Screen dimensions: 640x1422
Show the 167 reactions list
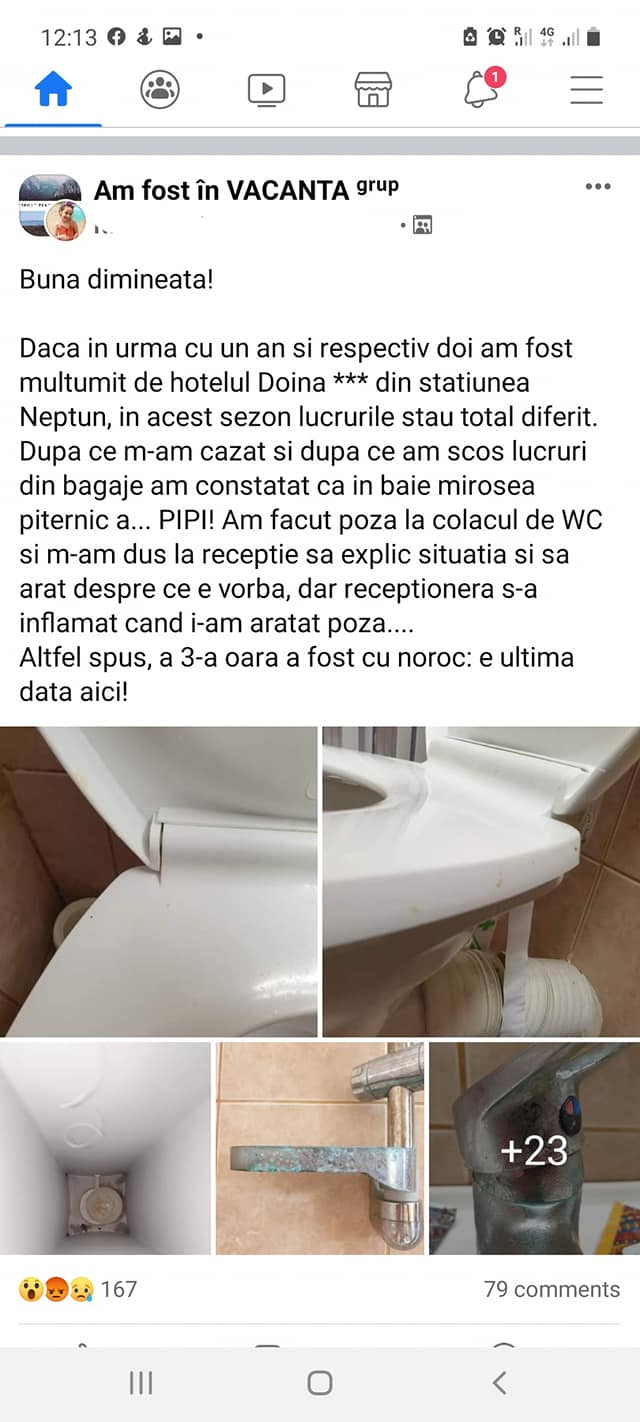78,1289
